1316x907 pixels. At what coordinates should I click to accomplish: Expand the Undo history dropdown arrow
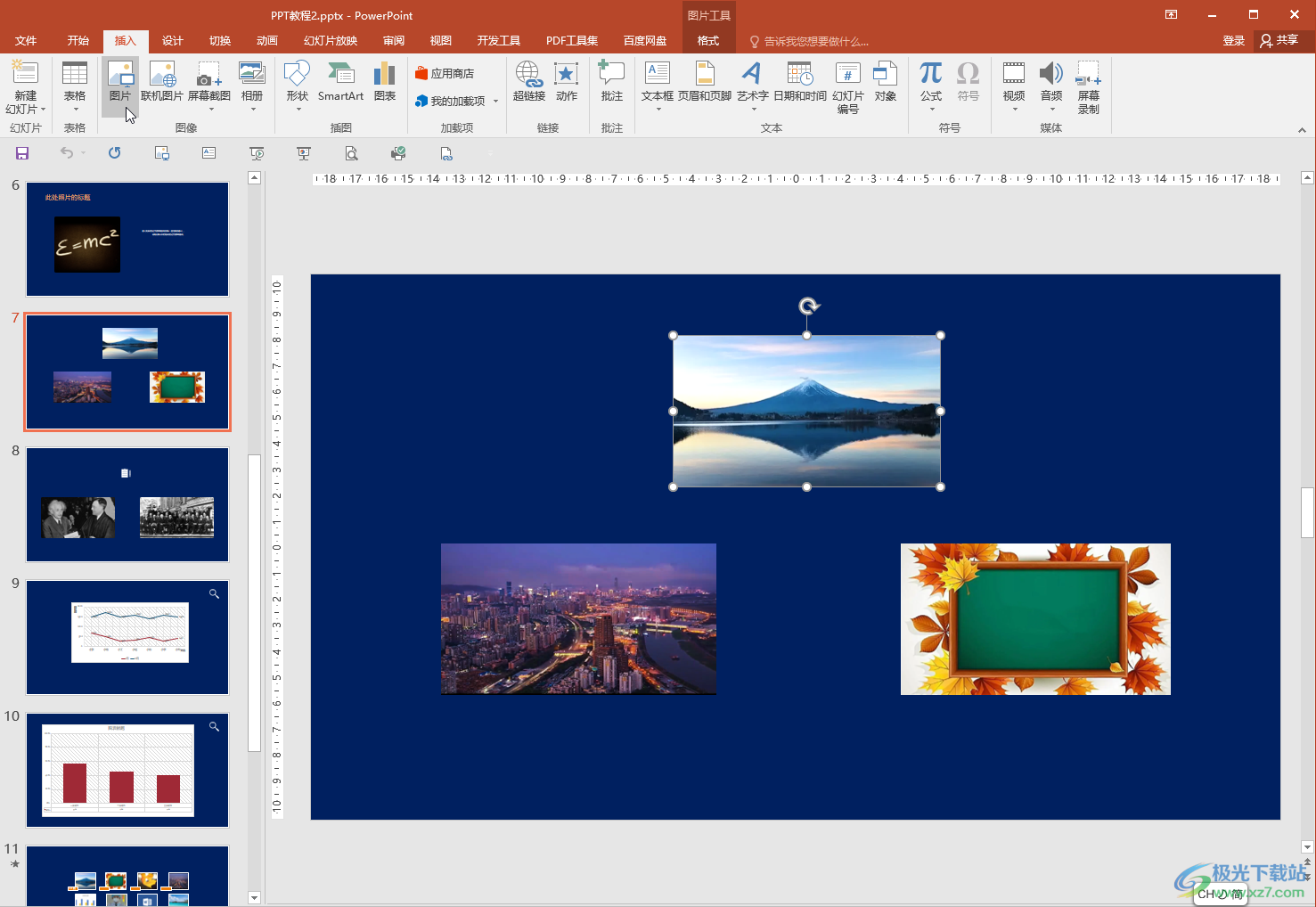83,153
